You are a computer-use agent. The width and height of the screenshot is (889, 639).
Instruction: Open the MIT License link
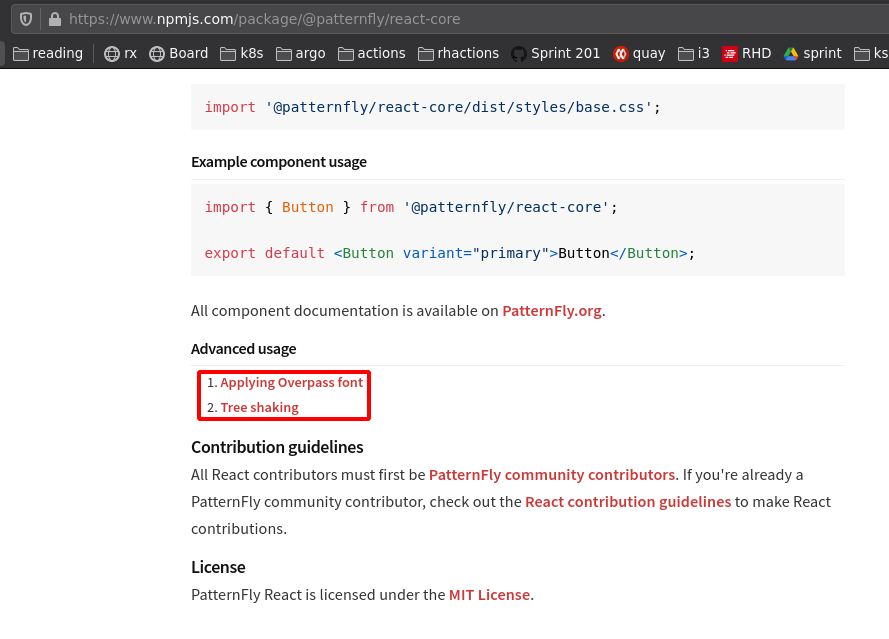point(489,595)
